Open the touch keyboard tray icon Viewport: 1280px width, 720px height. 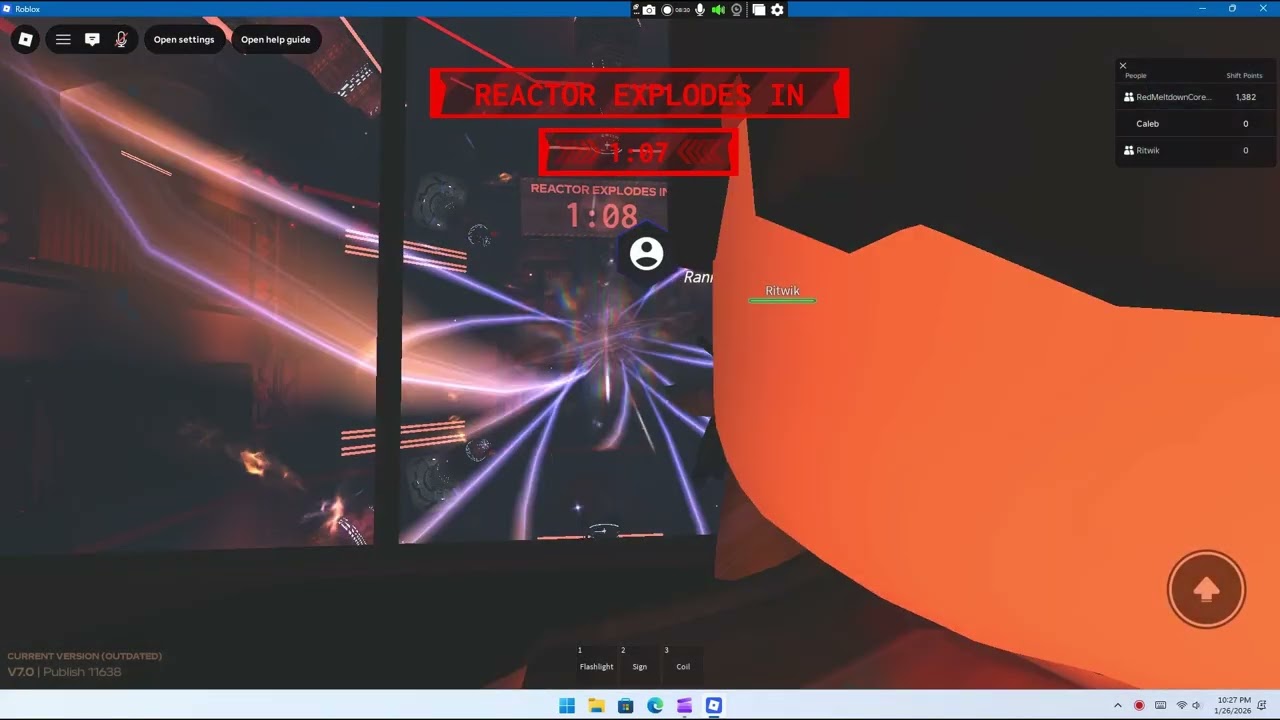(1160, 705)
